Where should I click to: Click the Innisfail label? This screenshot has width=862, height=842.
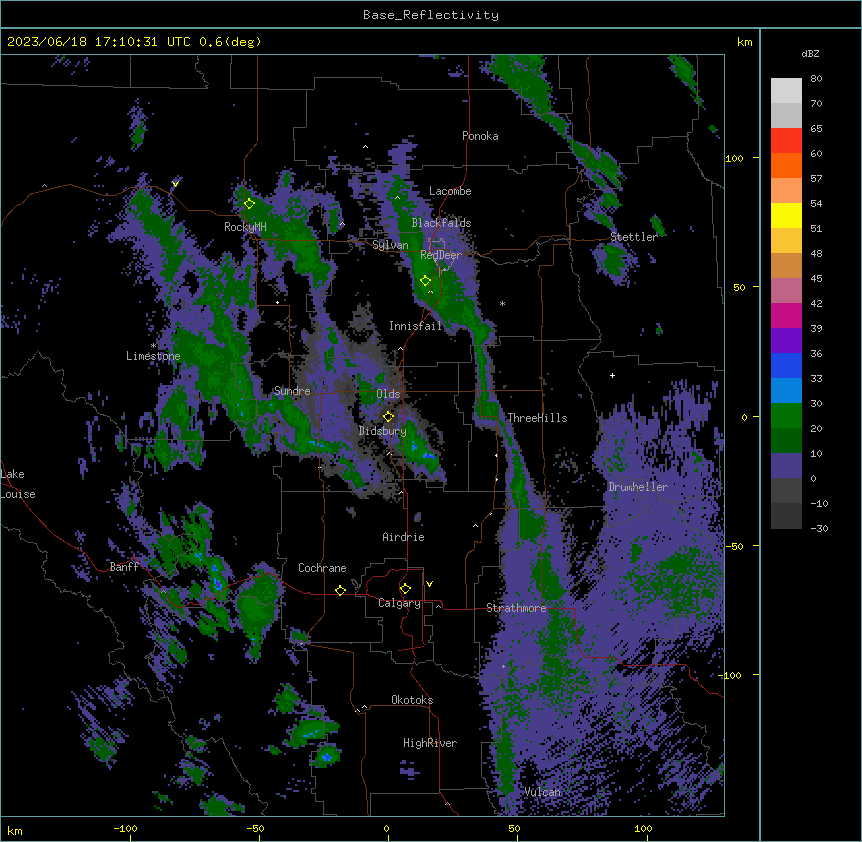[x=415, y=326]
